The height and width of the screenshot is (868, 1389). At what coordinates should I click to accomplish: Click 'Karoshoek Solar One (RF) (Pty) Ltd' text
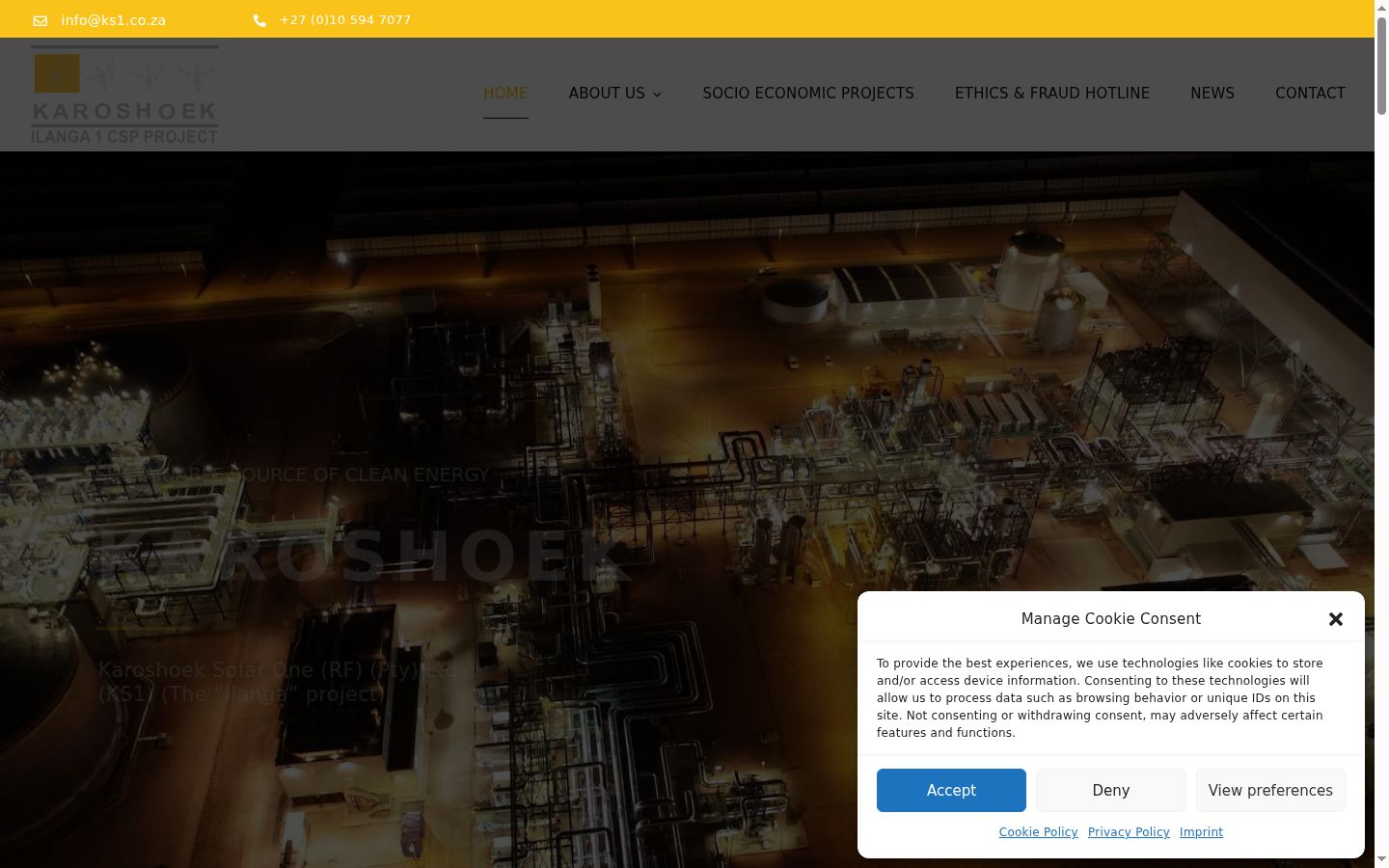point(278,670)
